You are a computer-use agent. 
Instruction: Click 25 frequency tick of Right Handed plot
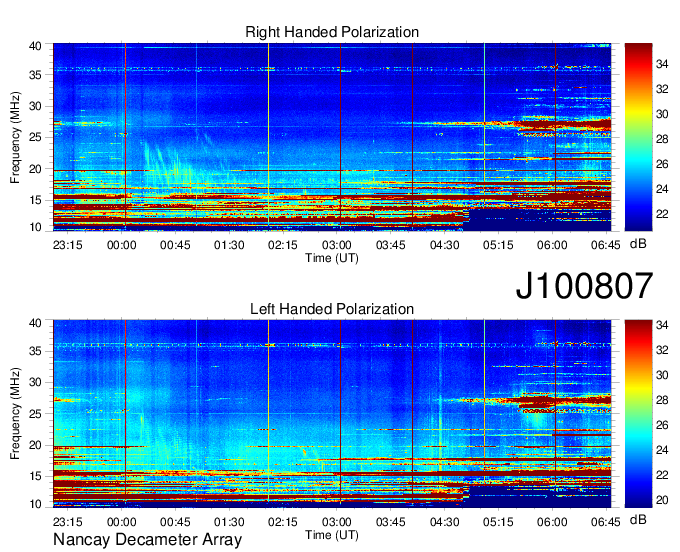point(35,137)
